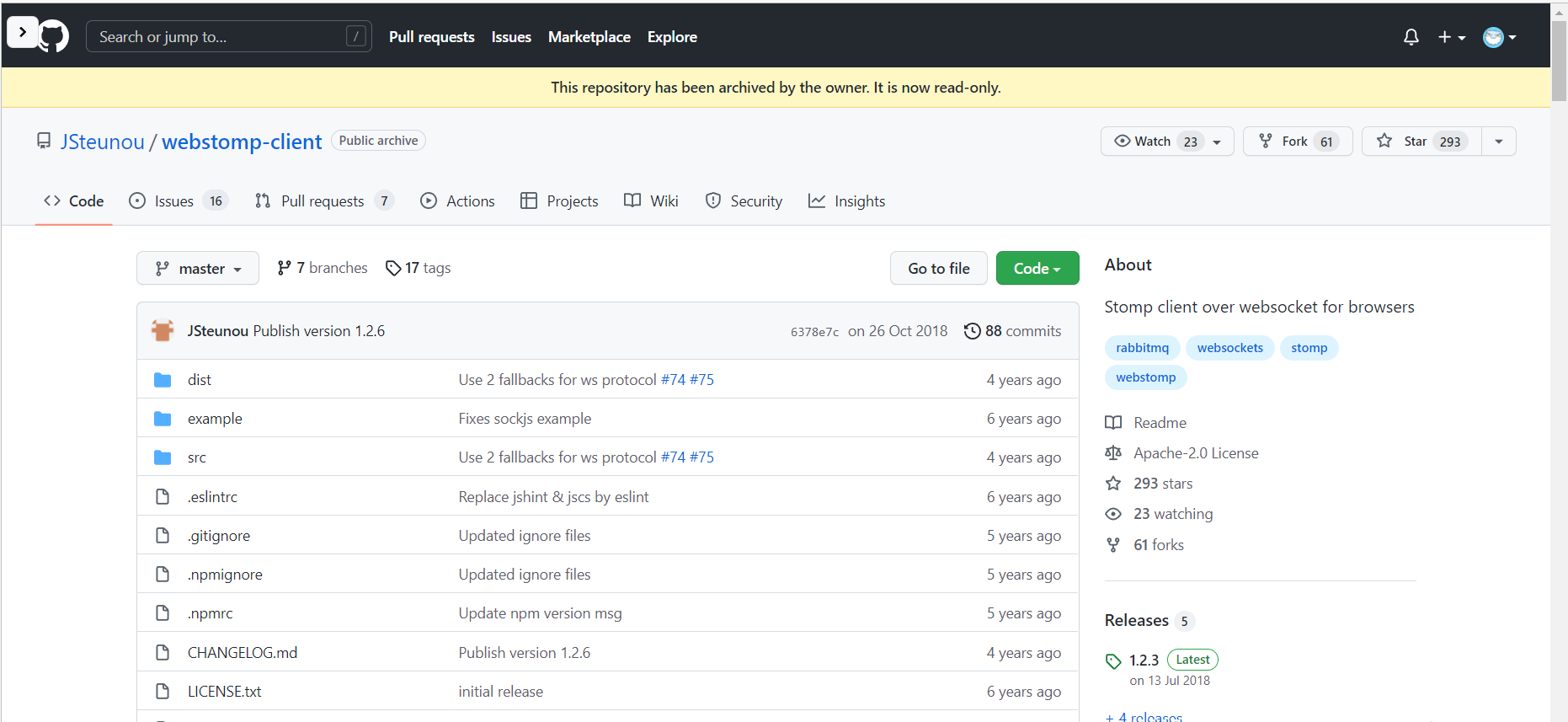Screen dimensions: 1568x722
Task: Open the green Code dropdown
Action: click(x=1037, y=268)
